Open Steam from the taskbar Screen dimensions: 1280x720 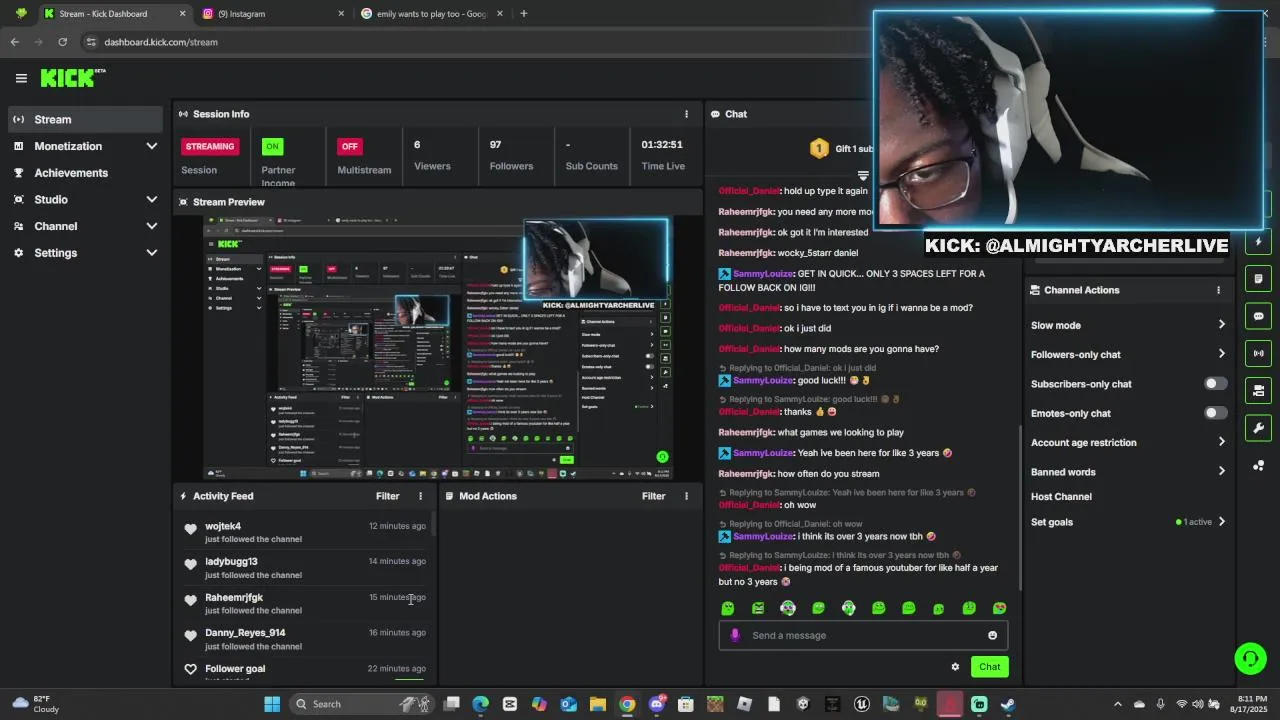click(x=1008, y=704)
